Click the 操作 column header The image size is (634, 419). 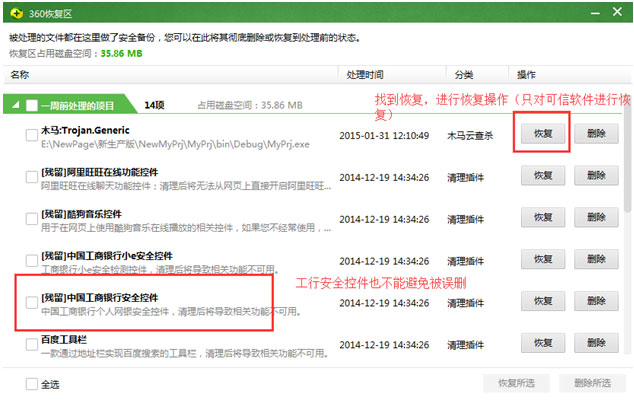[571, 74]
